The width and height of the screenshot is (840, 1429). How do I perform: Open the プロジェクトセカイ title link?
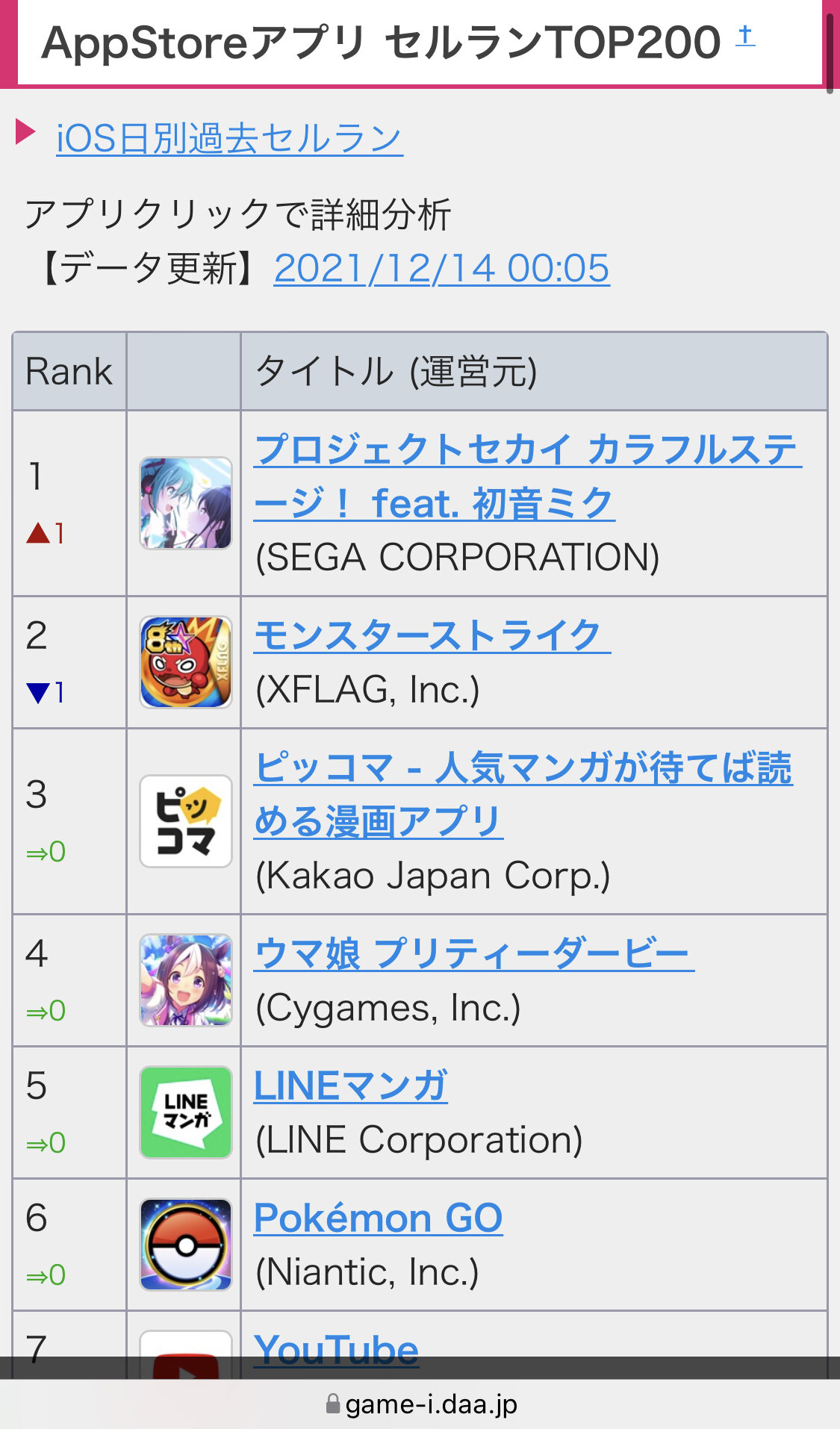(528, 476)
